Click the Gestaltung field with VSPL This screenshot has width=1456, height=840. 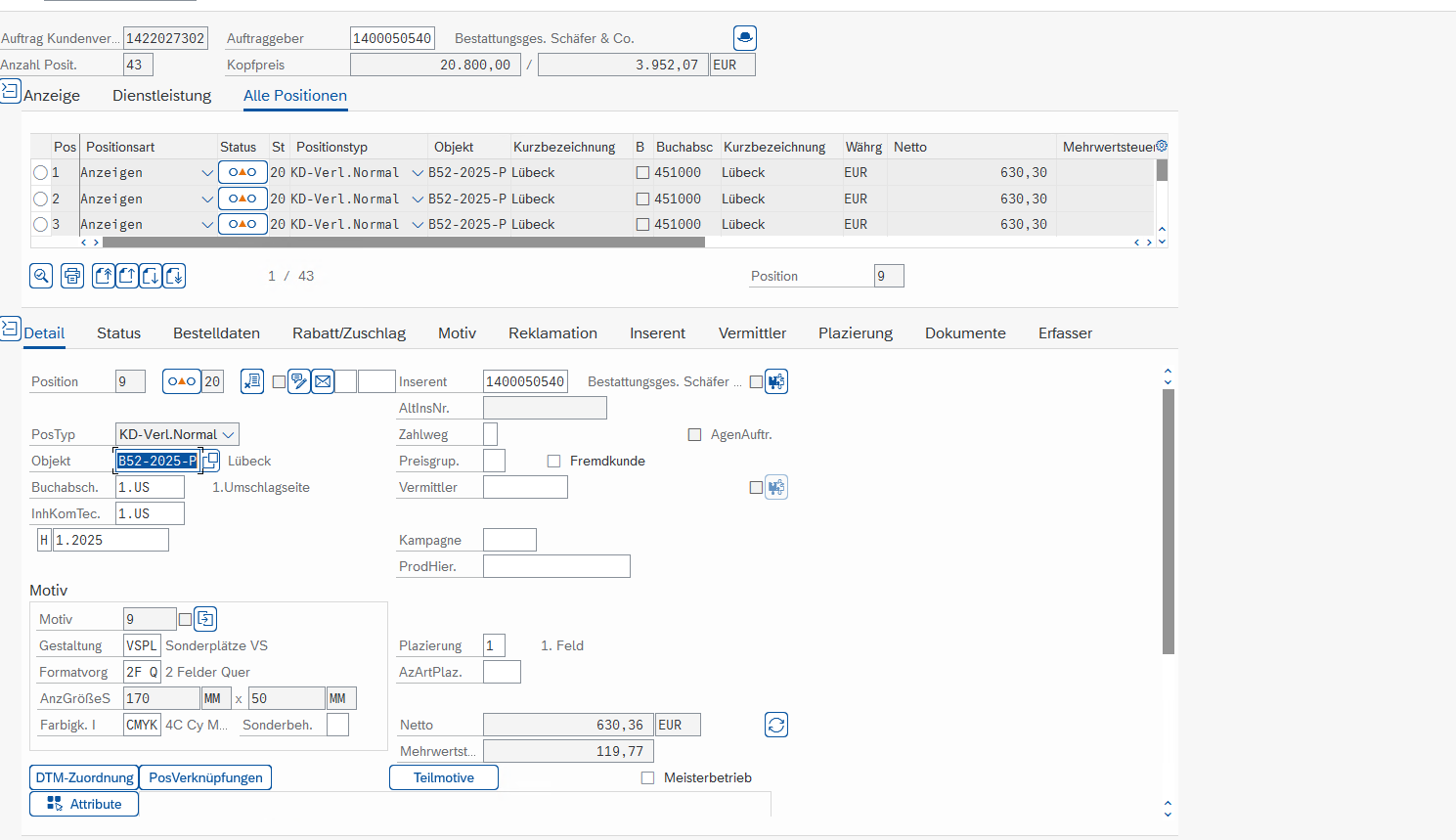click(x=142, y=645)
